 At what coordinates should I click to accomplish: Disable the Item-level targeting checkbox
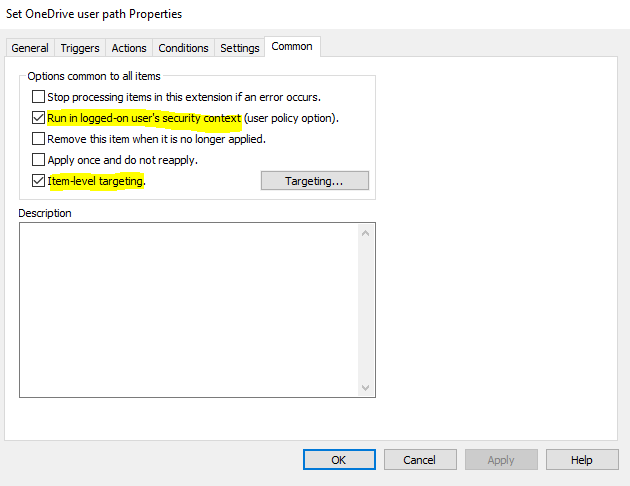tap(39, 181)
